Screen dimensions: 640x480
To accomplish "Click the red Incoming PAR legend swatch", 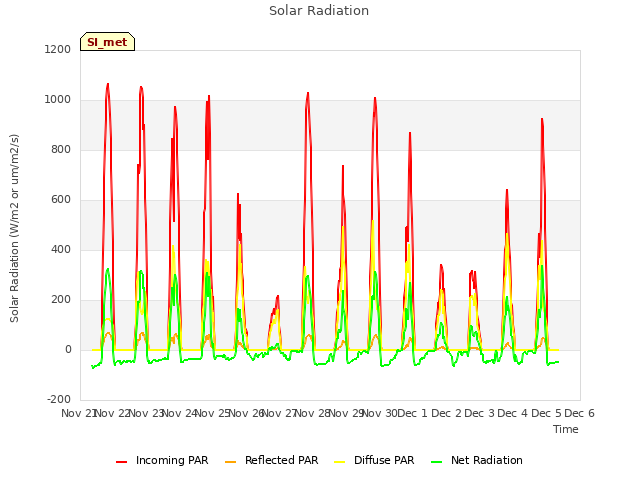I will (121, 462).
